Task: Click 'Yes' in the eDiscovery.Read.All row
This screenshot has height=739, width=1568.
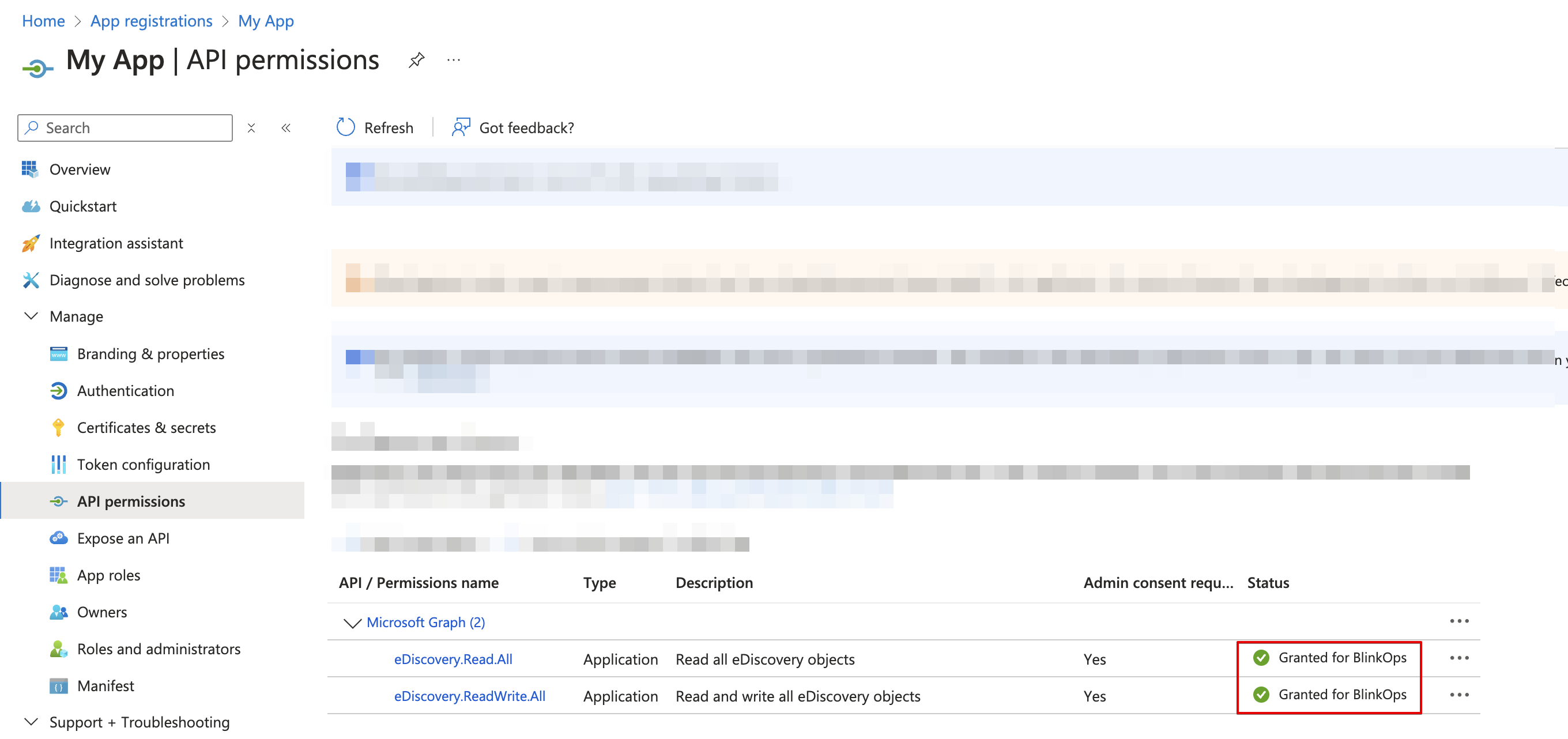Action: click(x=1095, y=659)
